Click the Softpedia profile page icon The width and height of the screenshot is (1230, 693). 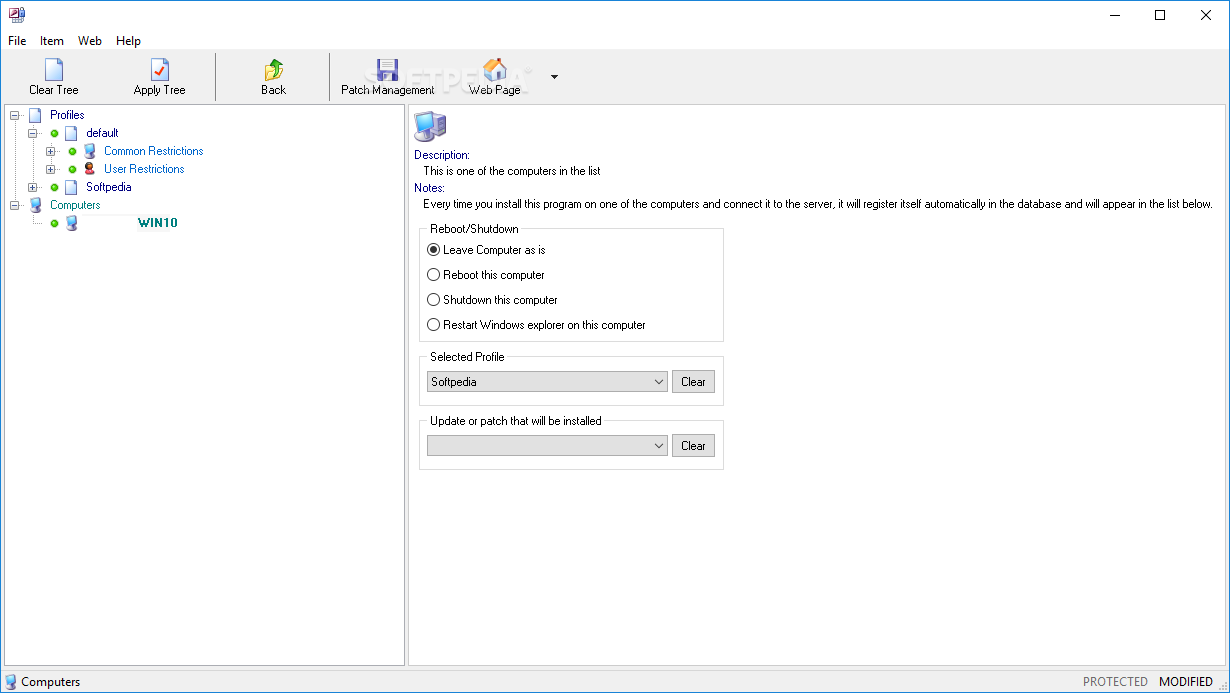point(71,187)
